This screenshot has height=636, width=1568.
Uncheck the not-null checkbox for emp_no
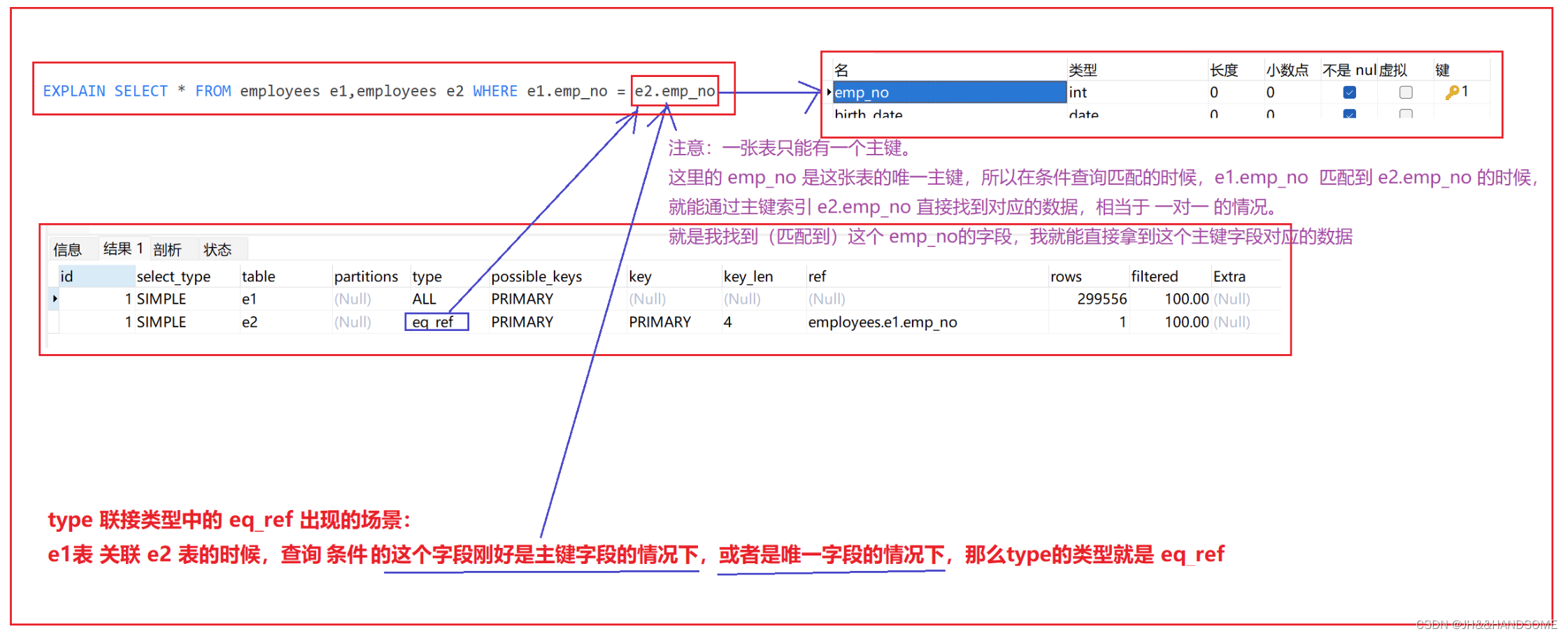click(x=1350, y=92)
